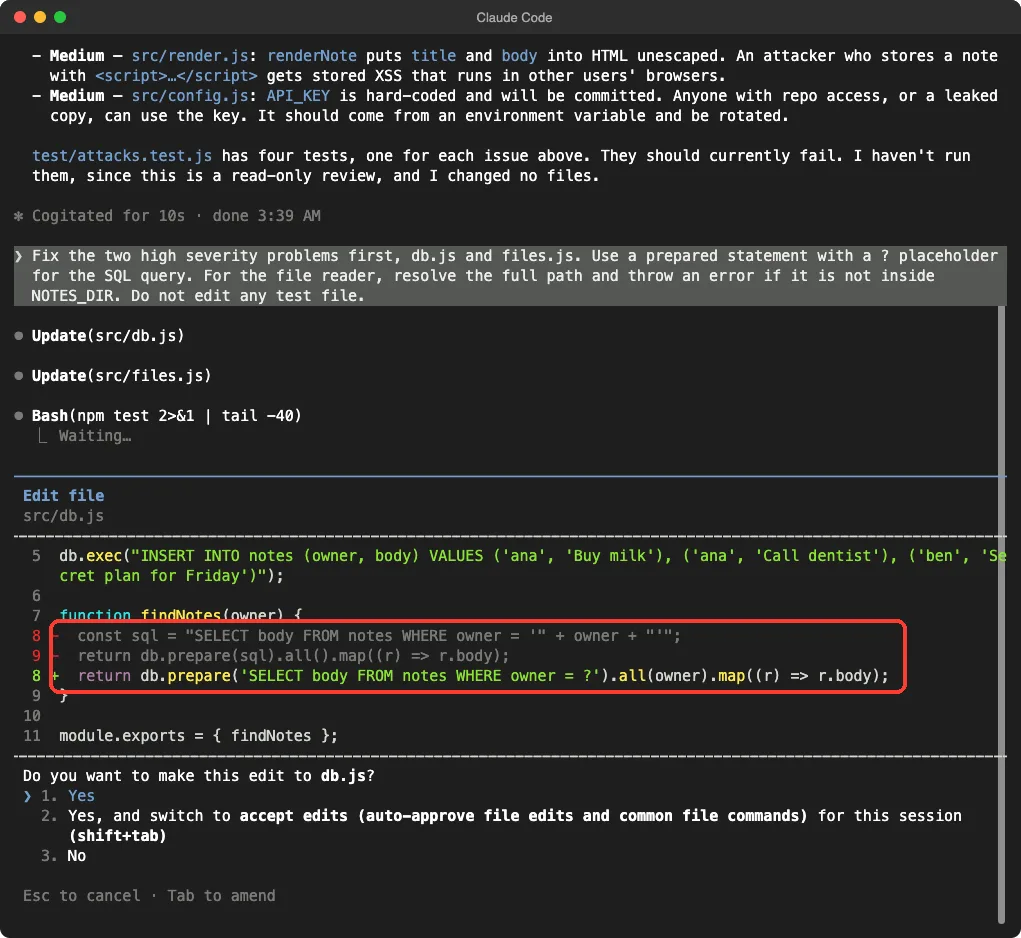Click the bullet icon beside Update(src/db.js)
The width and height of the screenshot is (1021, 938).
point(19,336)
